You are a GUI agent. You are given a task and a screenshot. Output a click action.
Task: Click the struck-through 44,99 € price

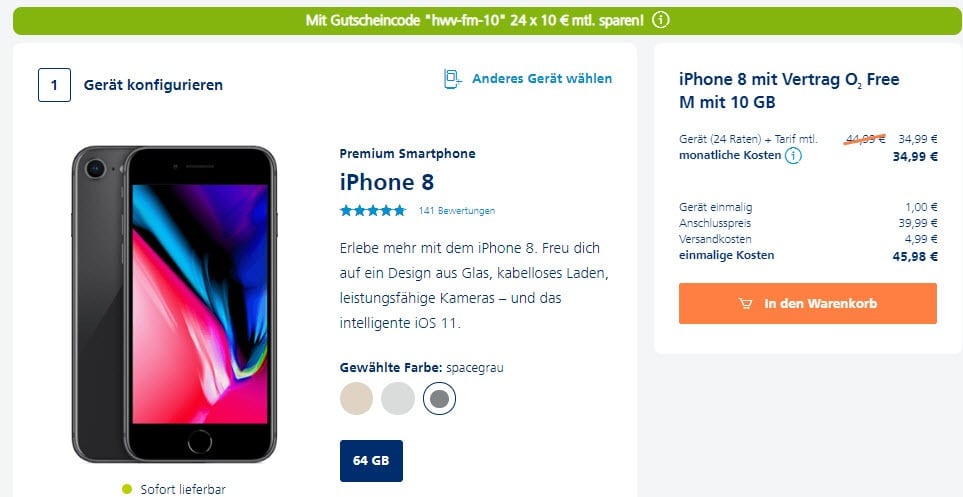865,139
